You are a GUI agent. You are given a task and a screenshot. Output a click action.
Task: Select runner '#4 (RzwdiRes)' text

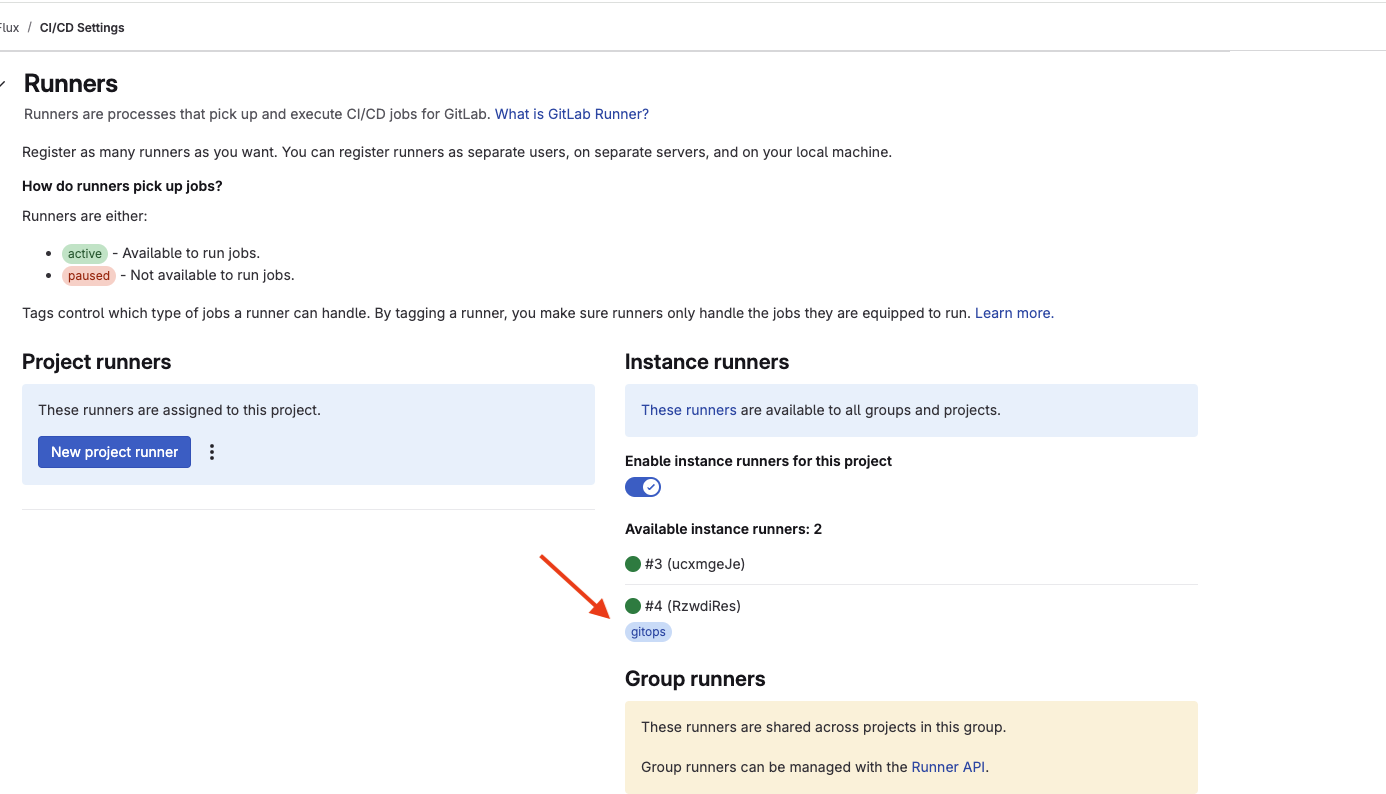click(x=693, y=606)
